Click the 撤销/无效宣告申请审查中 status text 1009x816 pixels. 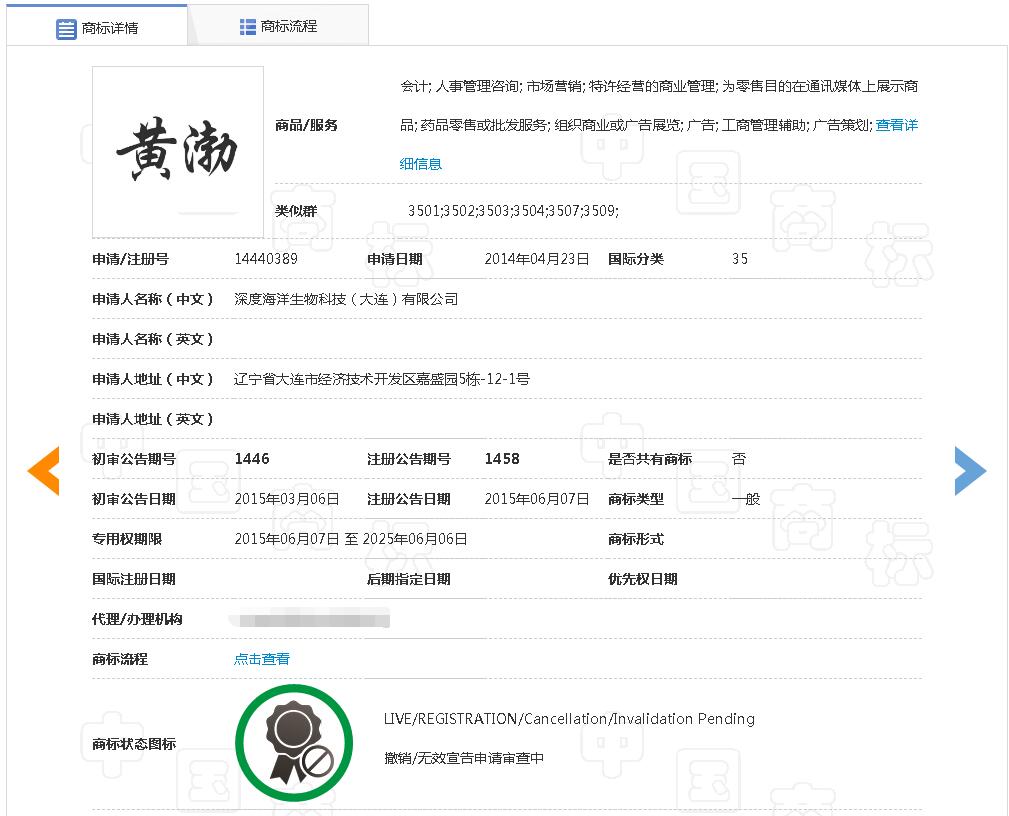pyautogui.click(x=463, y=758)
